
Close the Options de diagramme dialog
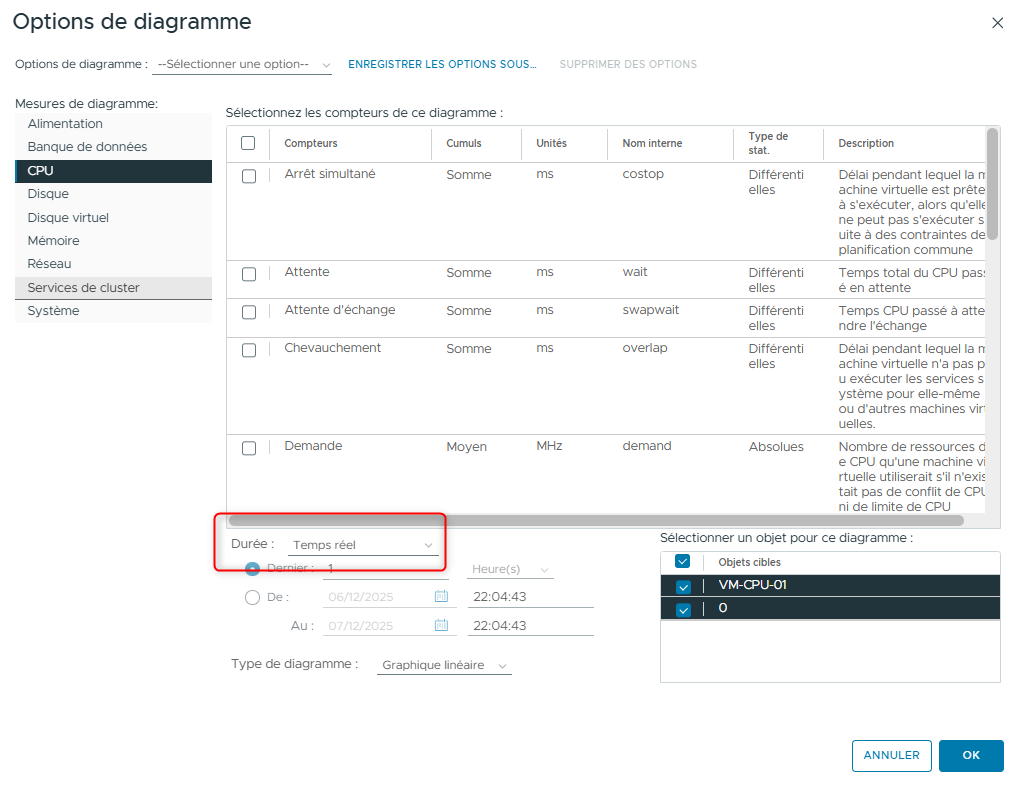tap(997, 23)
